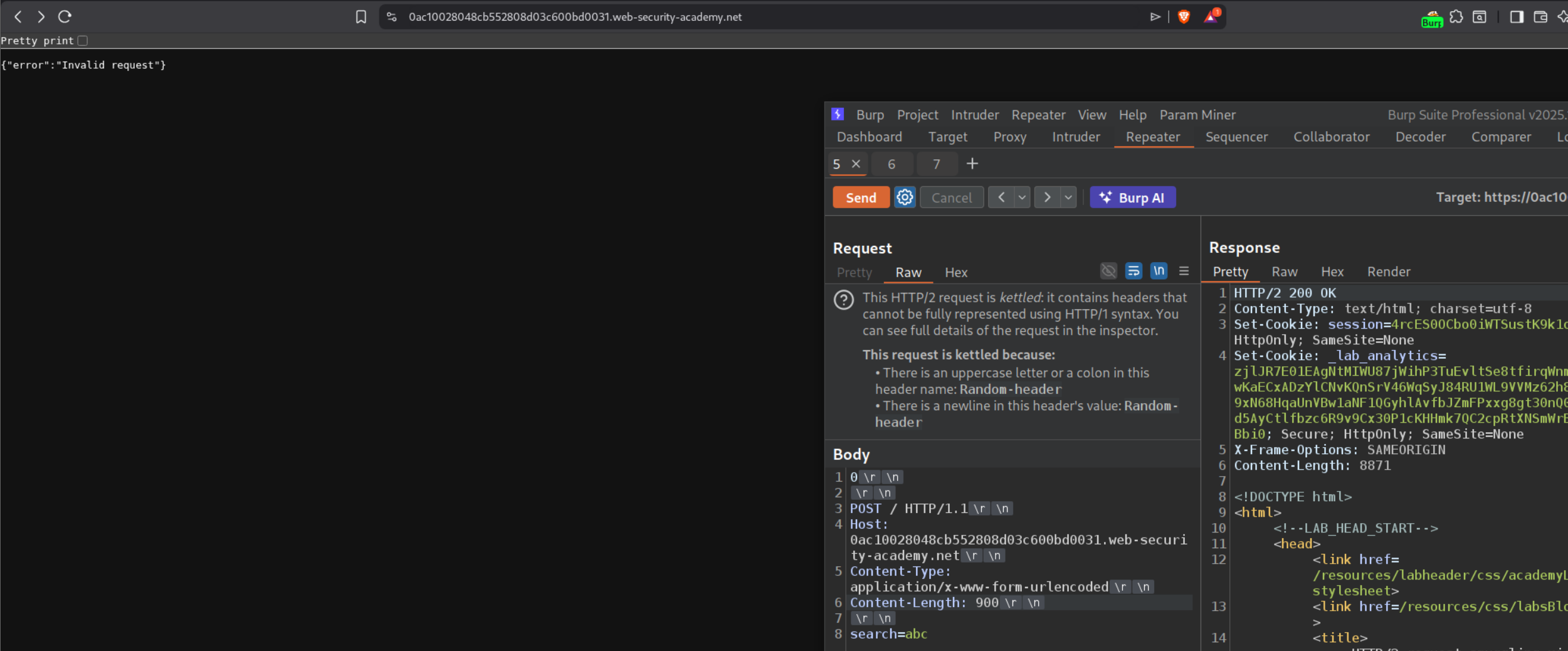Viewport: 1568px width, 651px height.
Task: Open the browser extensions puzzle icon
Action: coord(1456,17)
